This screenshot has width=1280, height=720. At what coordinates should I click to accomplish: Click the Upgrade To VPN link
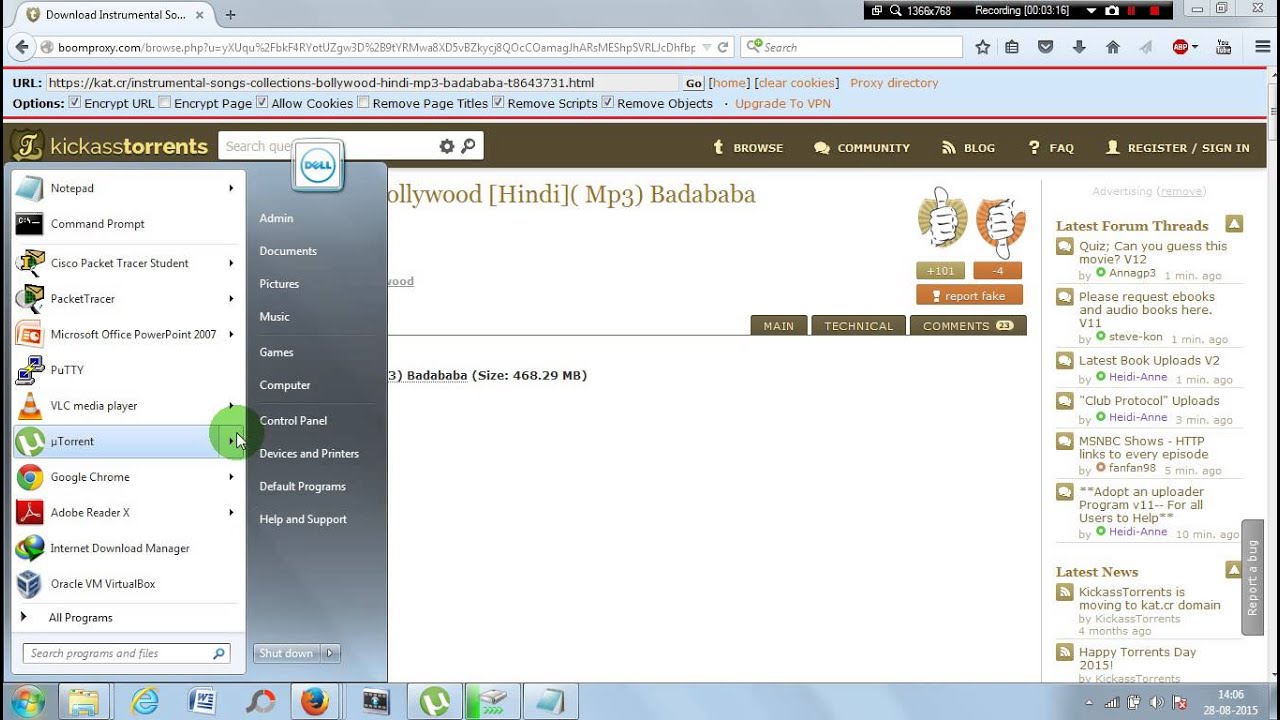783,103
